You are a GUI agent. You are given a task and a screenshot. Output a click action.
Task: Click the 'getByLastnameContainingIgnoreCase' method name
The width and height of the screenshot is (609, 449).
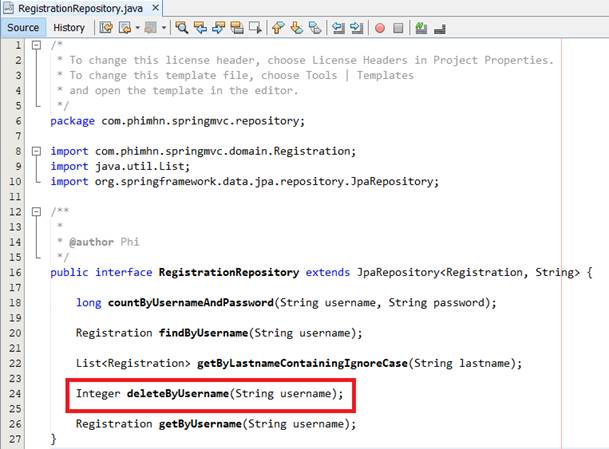302,363
